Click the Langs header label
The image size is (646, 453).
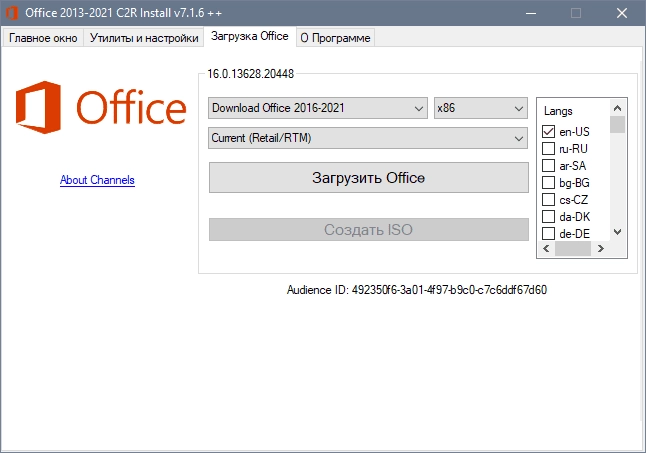pyautogui.click(x=558, y=111)
